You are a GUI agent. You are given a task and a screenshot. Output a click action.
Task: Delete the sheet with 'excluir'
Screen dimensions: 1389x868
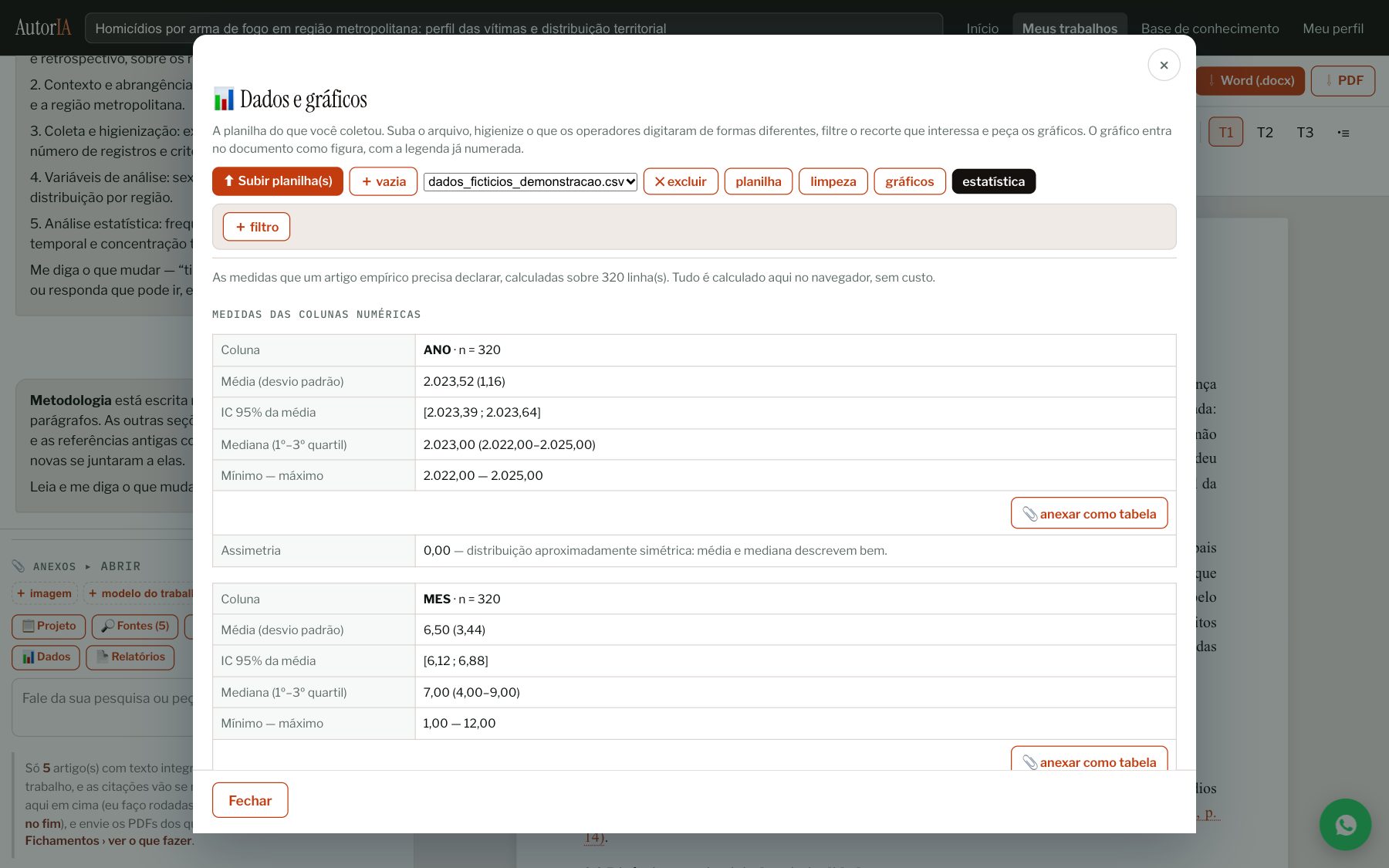click(681, 181)
